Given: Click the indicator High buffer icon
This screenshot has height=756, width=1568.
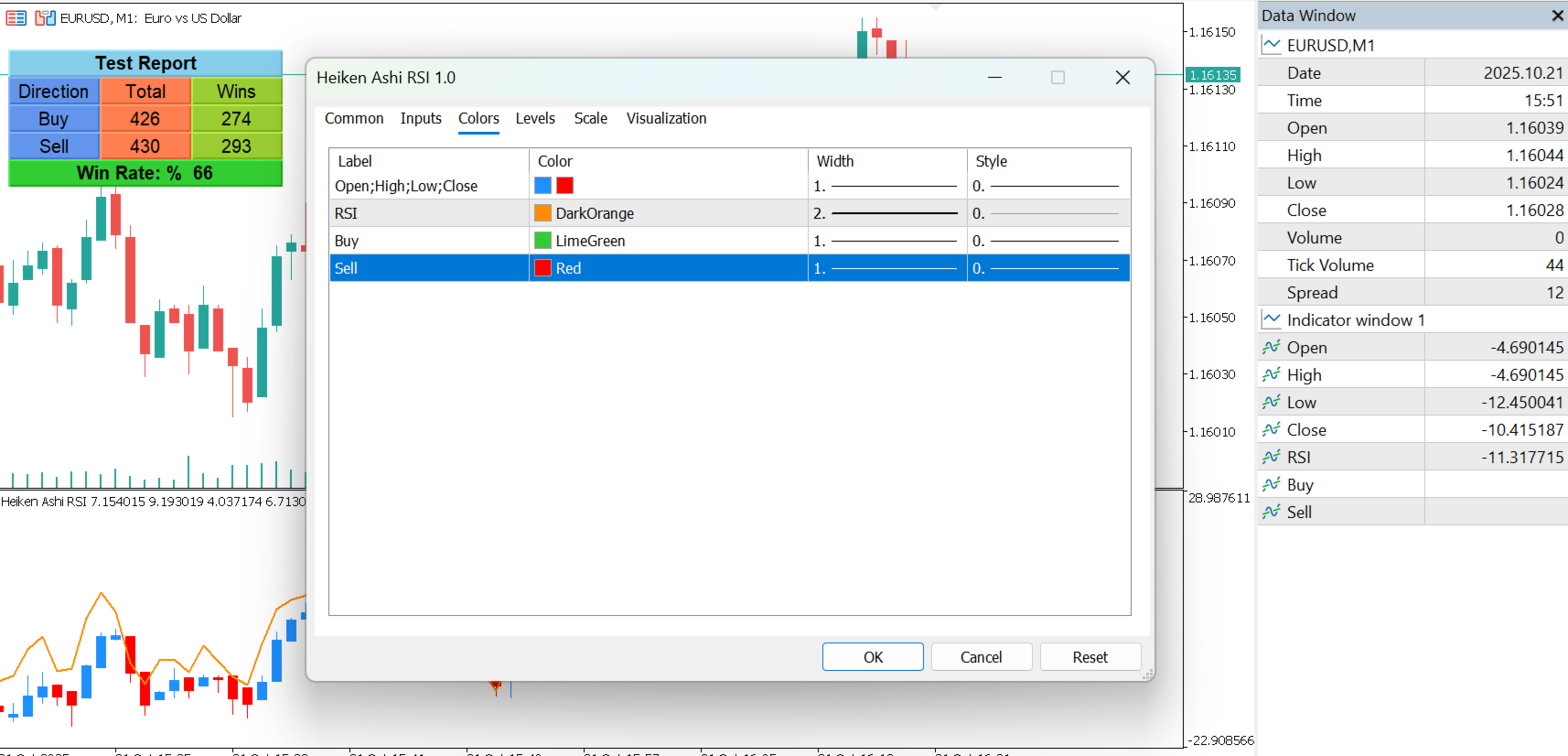Looking at the screenshot, I should click(1272, 374).
